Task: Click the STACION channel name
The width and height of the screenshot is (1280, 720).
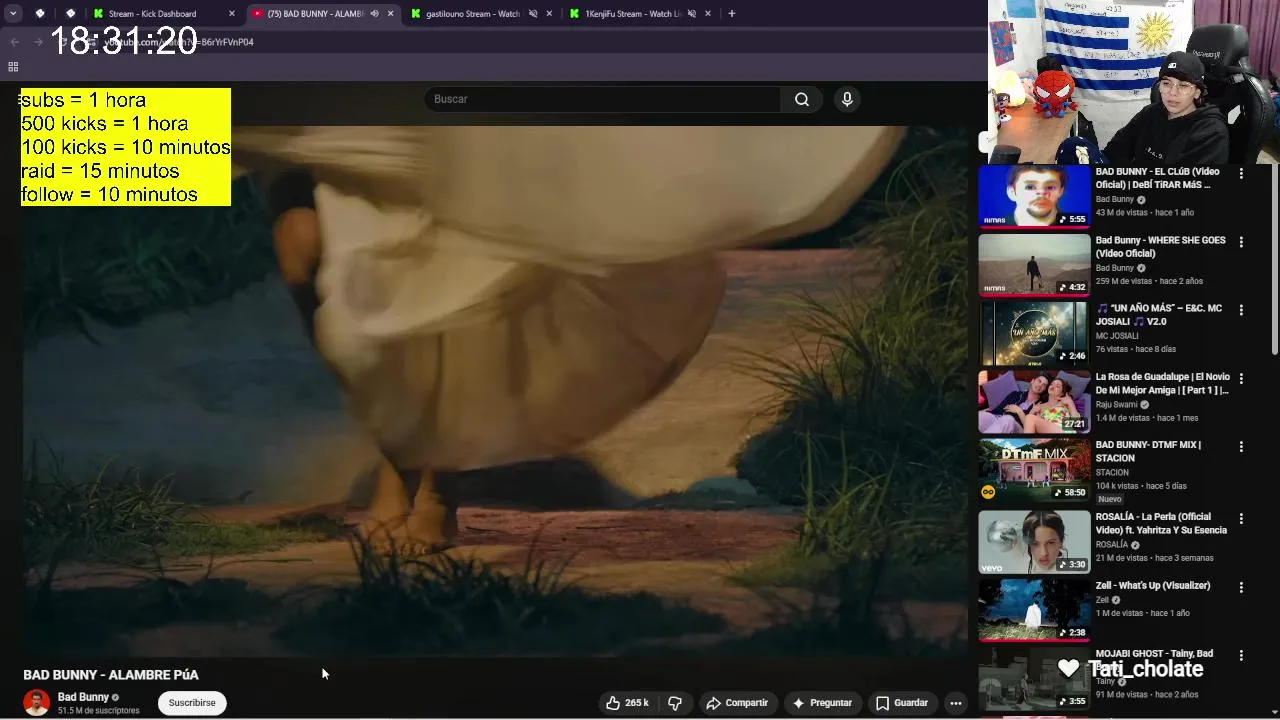Action: 1112,473
